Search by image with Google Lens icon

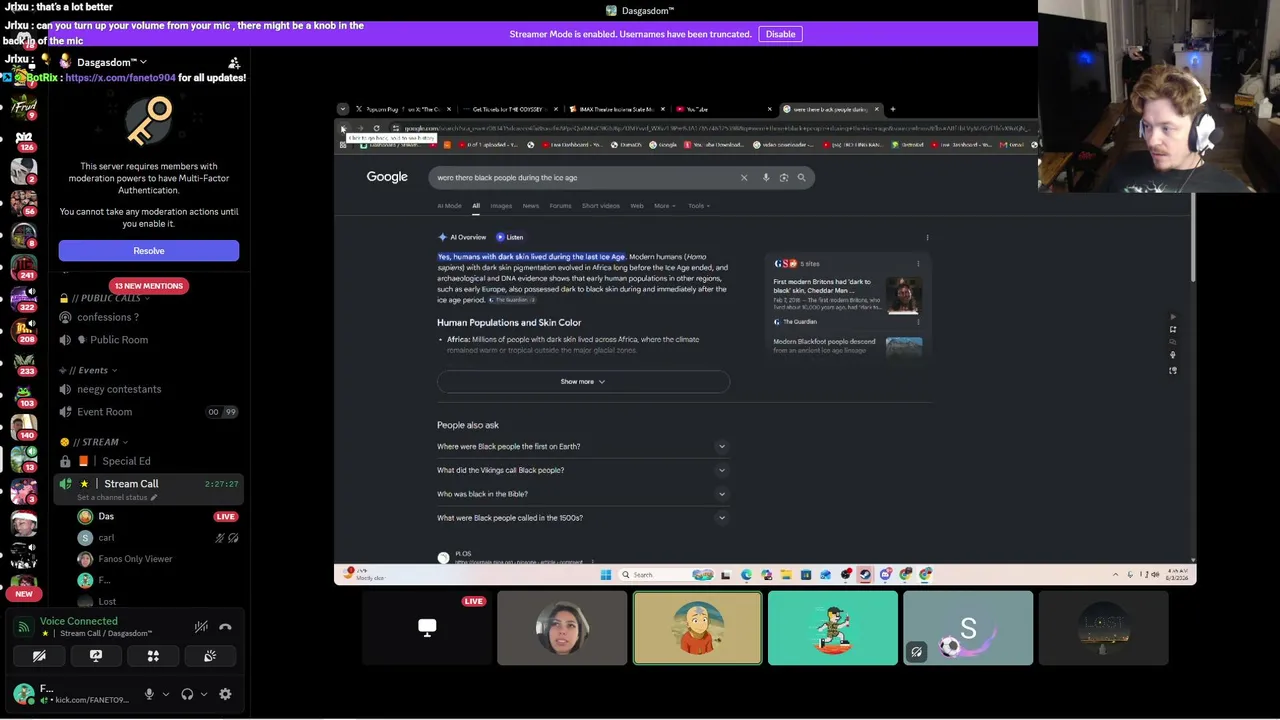coord(784,178)
